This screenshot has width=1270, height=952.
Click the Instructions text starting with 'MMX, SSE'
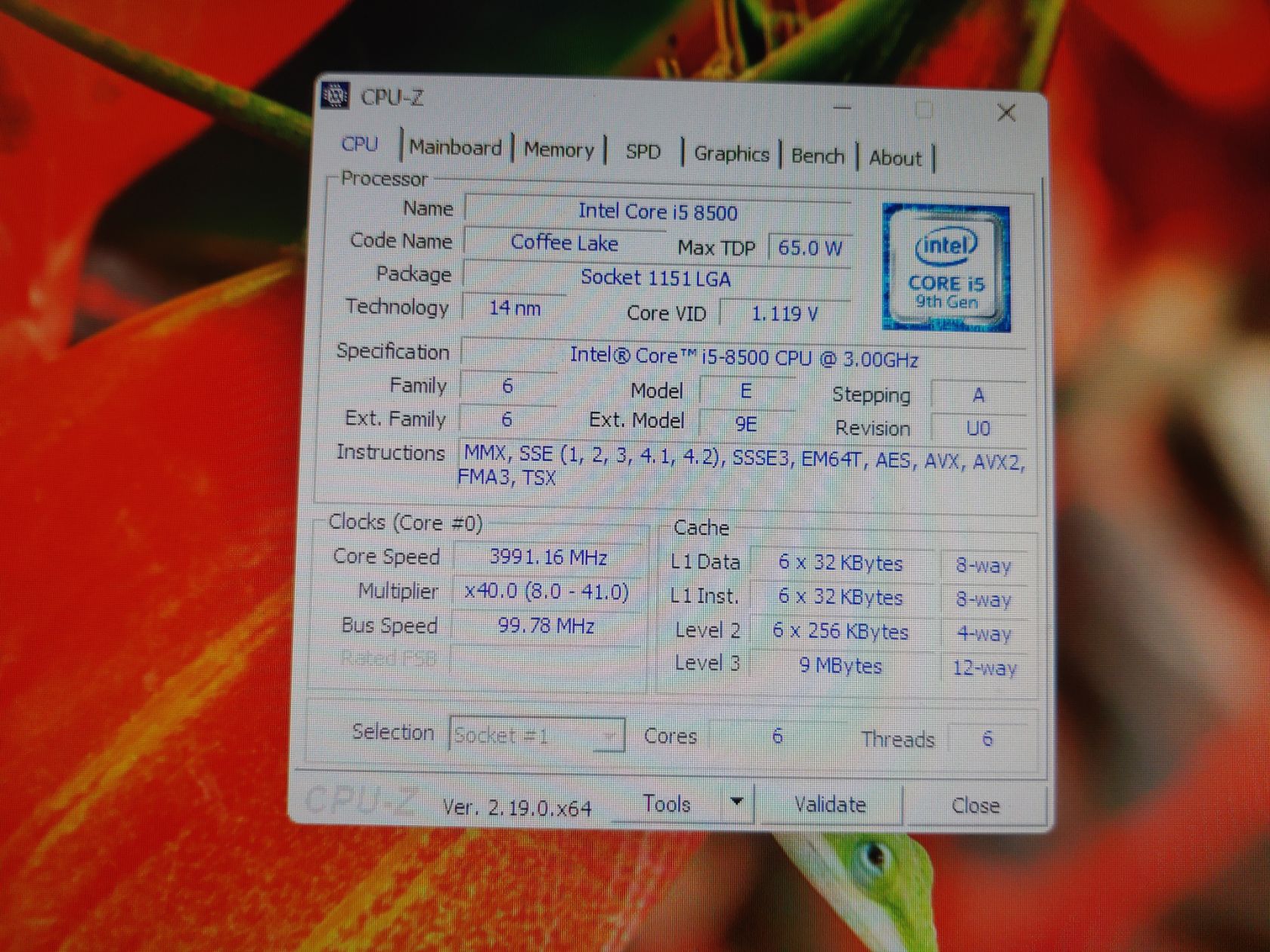[741, 467]
